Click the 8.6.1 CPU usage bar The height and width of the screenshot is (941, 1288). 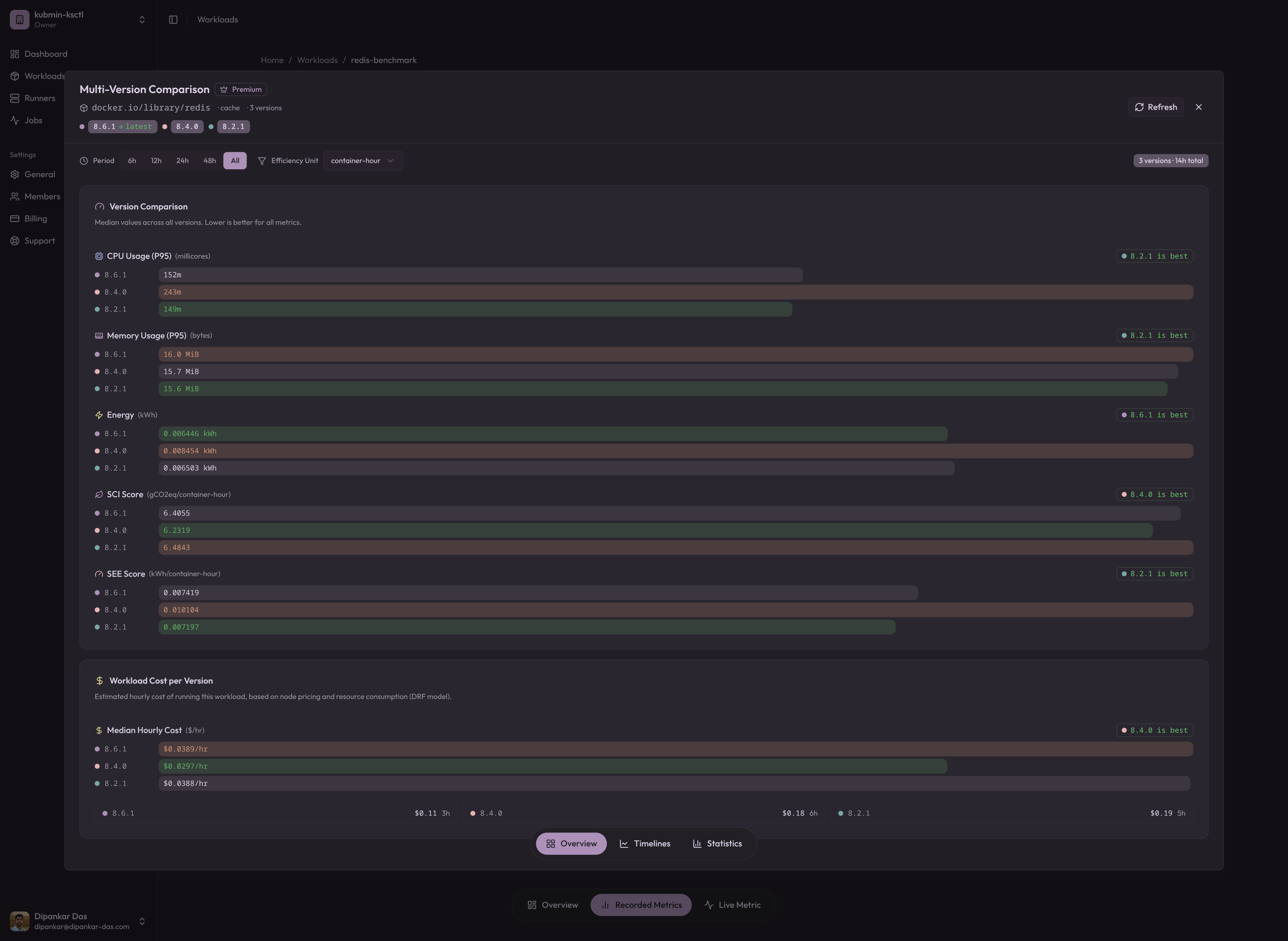(481, 275)
